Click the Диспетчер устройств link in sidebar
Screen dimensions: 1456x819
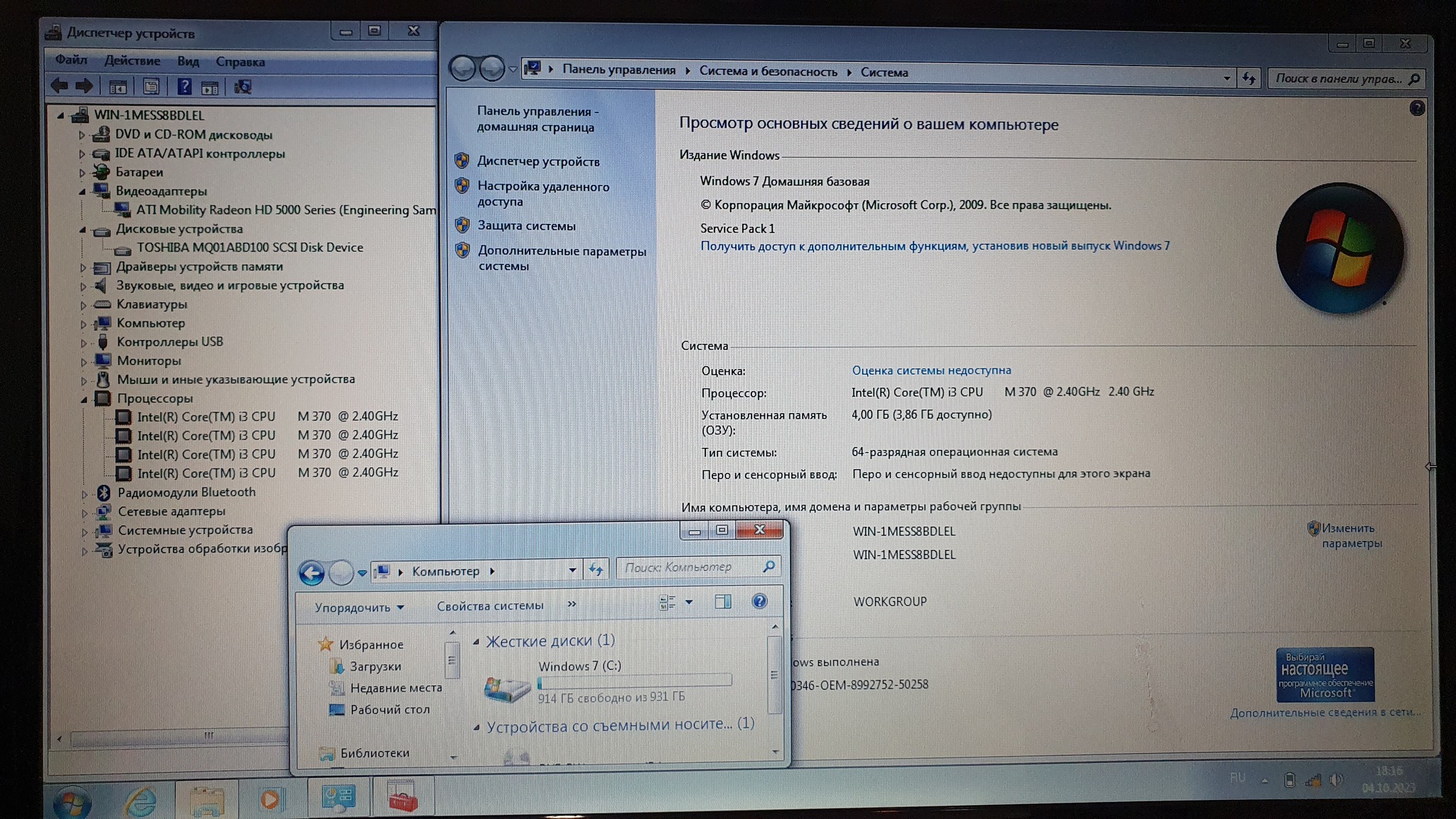[x=538, y=161]
